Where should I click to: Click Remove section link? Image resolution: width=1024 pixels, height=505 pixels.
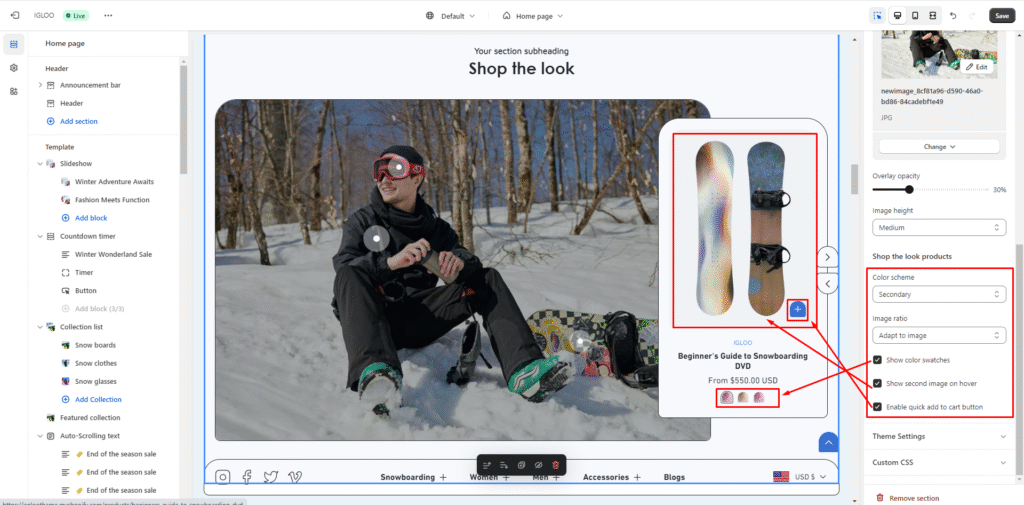(x=913, y=497)
